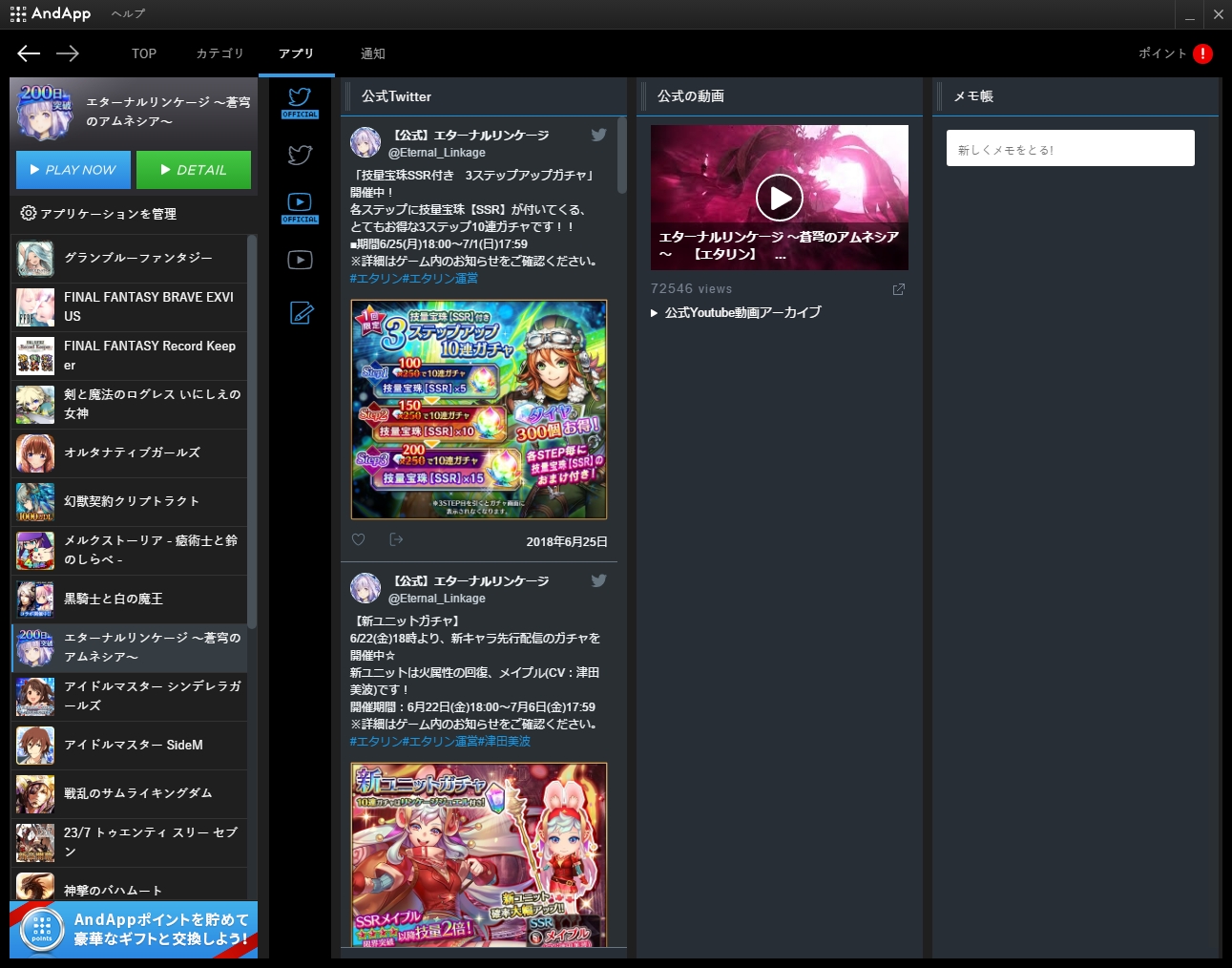Expand 公式Youtube動画アーカイブ list
Screen dimensions: 1232x968
pos(735,312)
